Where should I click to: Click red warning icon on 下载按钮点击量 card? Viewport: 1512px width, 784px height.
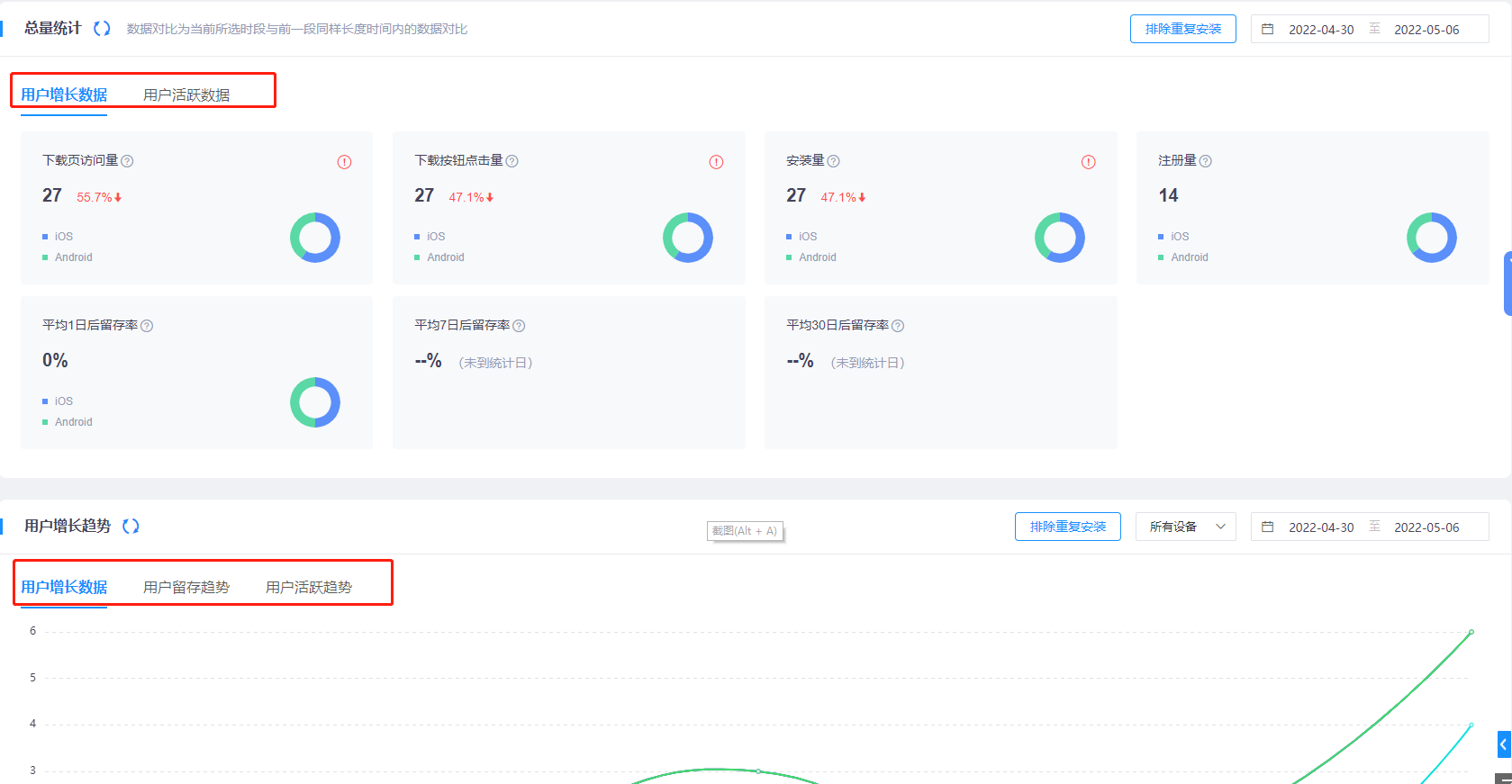(716, 162)
